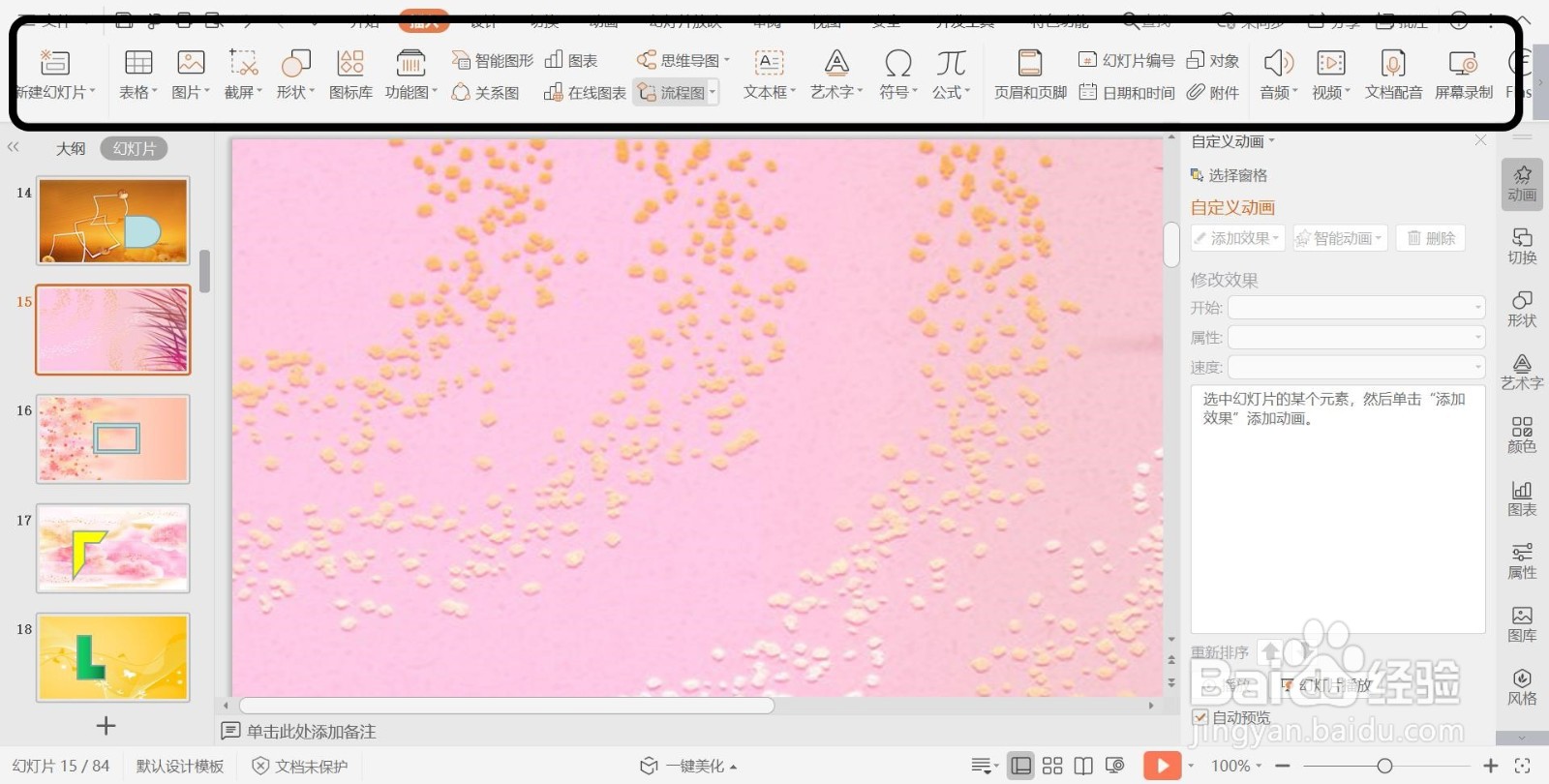
Task: Select the 截屏 screenshot tool
Action: (243, 75)
